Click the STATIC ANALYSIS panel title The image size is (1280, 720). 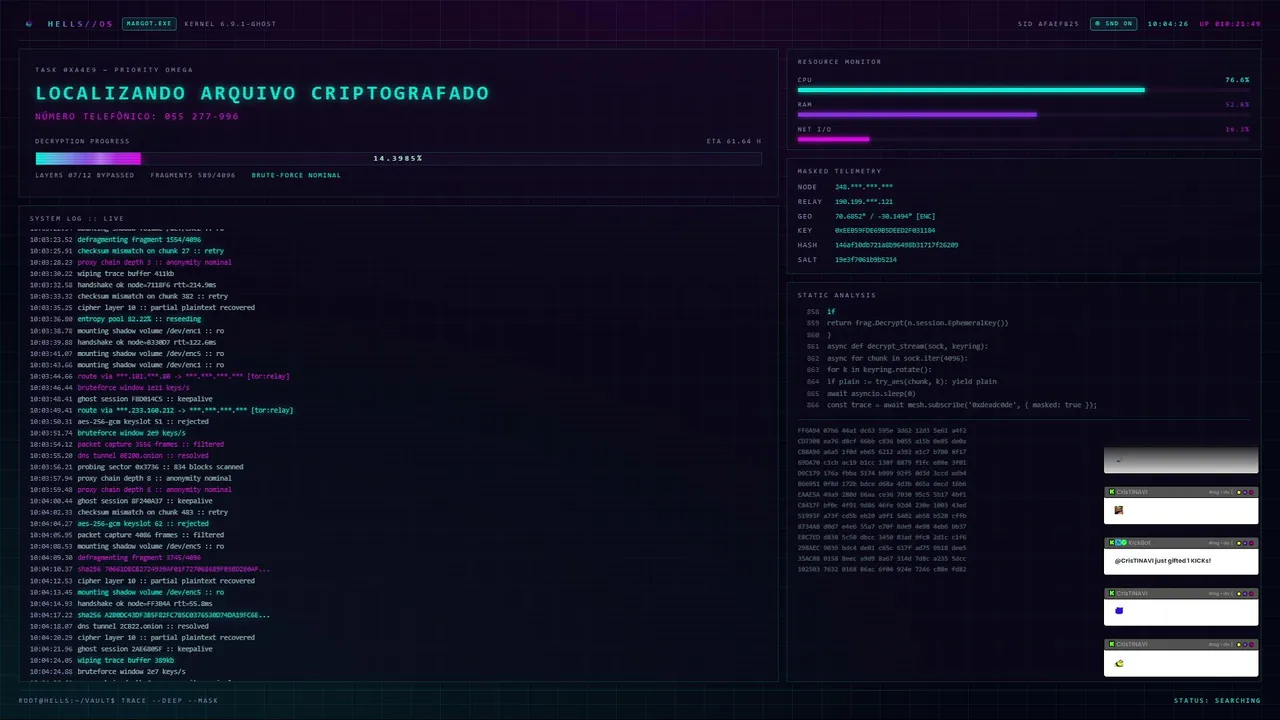(x=836, y=295)
